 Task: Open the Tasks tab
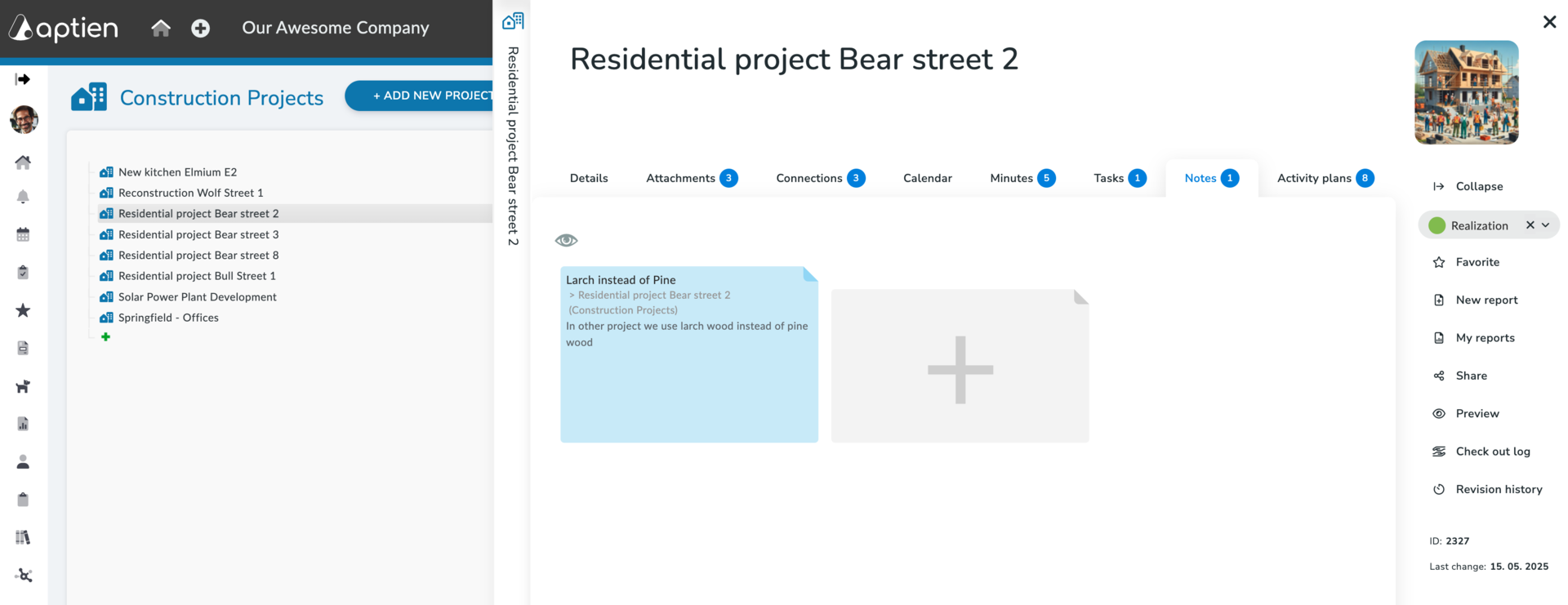(1120, 178)
